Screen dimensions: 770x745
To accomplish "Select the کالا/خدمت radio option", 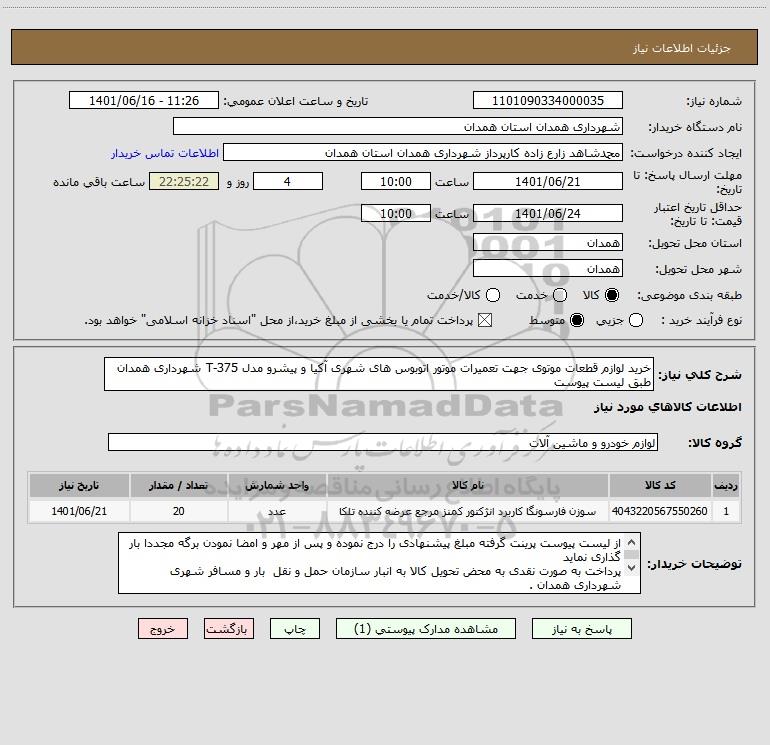I will [x=493, y=295].
